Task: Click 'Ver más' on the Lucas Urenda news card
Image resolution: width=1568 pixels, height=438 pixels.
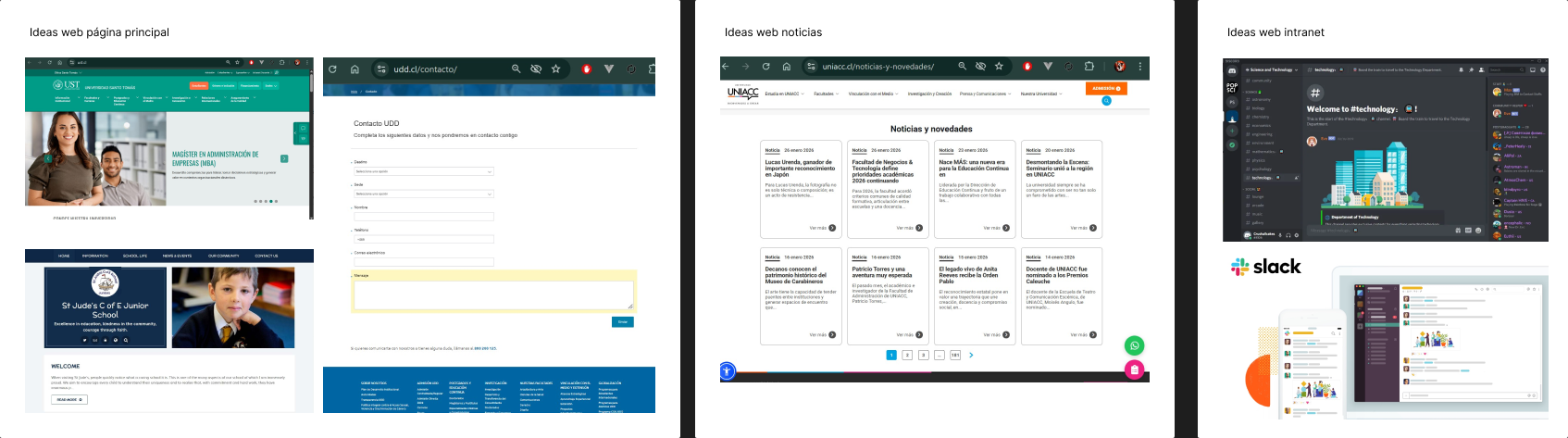Action: 823,228
